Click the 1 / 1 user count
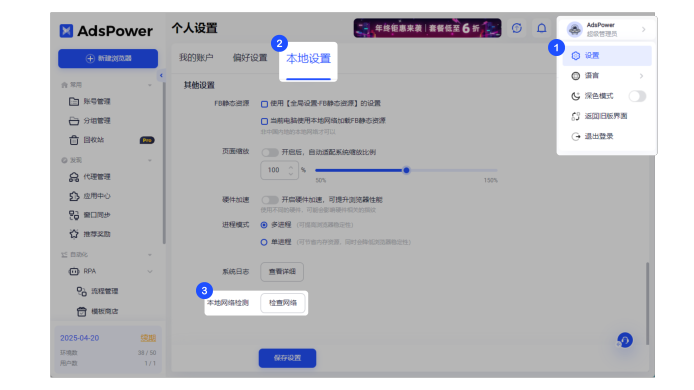 tap(150, 363)
